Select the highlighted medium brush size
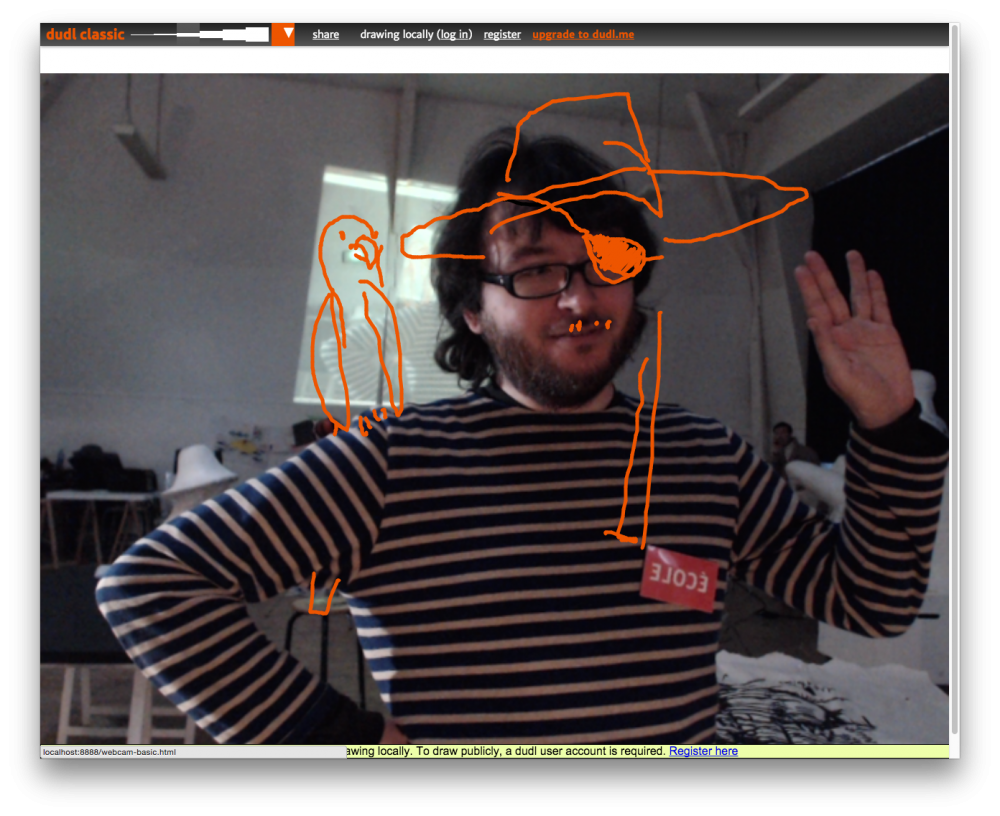Screen dimensions: 1000x816 pos(188,34)
